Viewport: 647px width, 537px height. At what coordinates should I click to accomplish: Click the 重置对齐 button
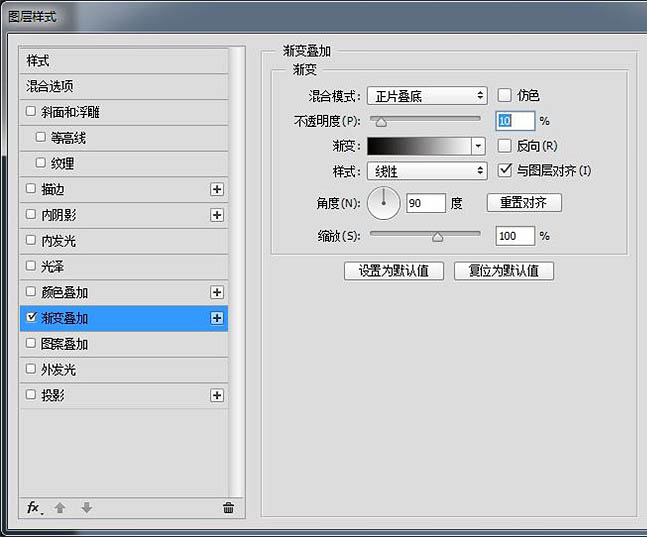(x=524, y=203)
